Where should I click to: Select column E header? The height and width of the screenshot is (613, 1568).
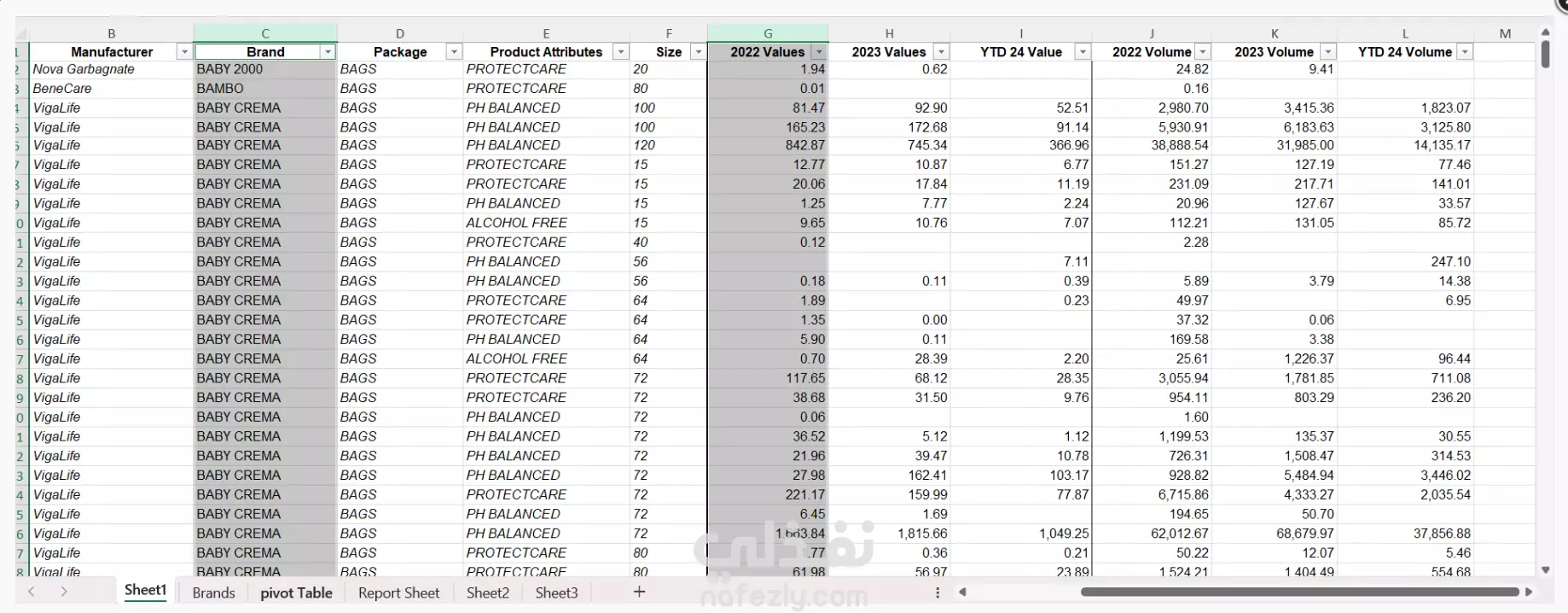coord(547,33)
